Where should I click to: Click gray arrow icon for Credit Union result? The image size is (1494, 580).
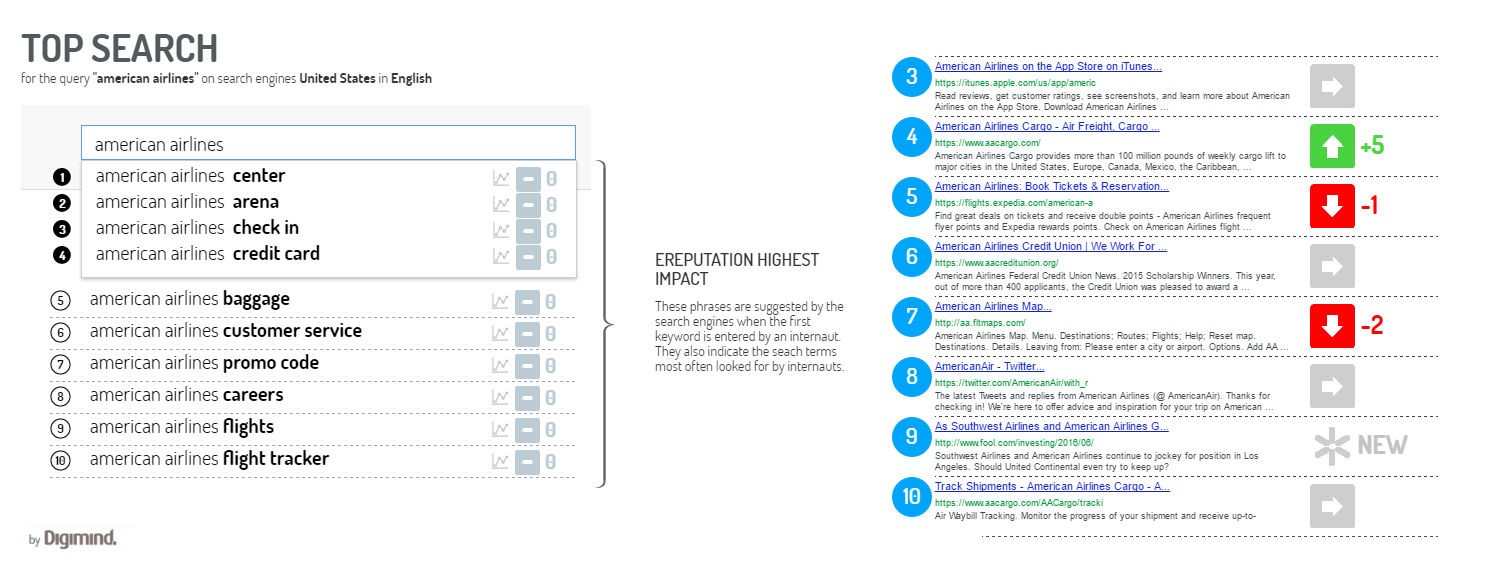point(1332,266)
